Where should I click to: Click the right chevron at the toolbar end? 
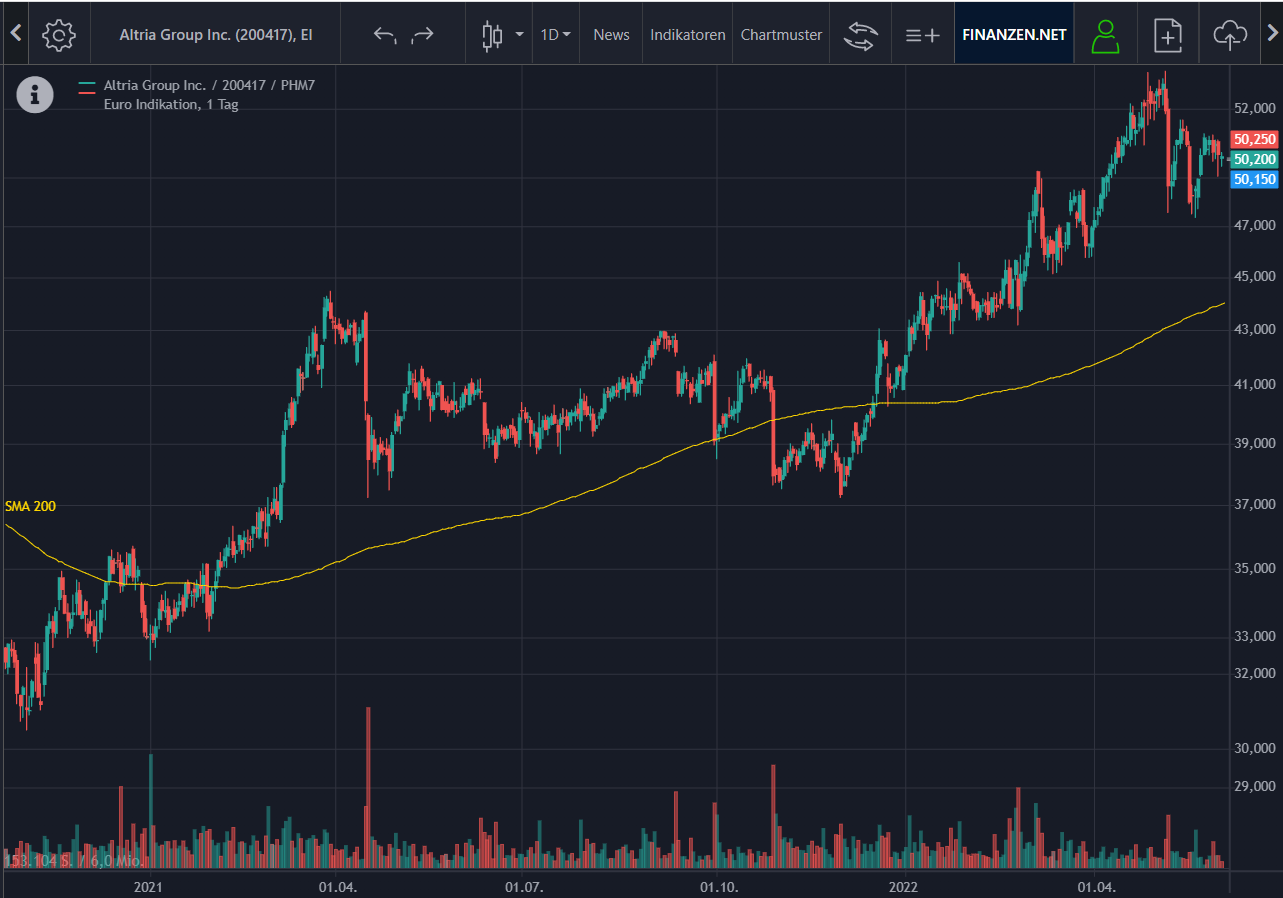tap(1272, 34)
